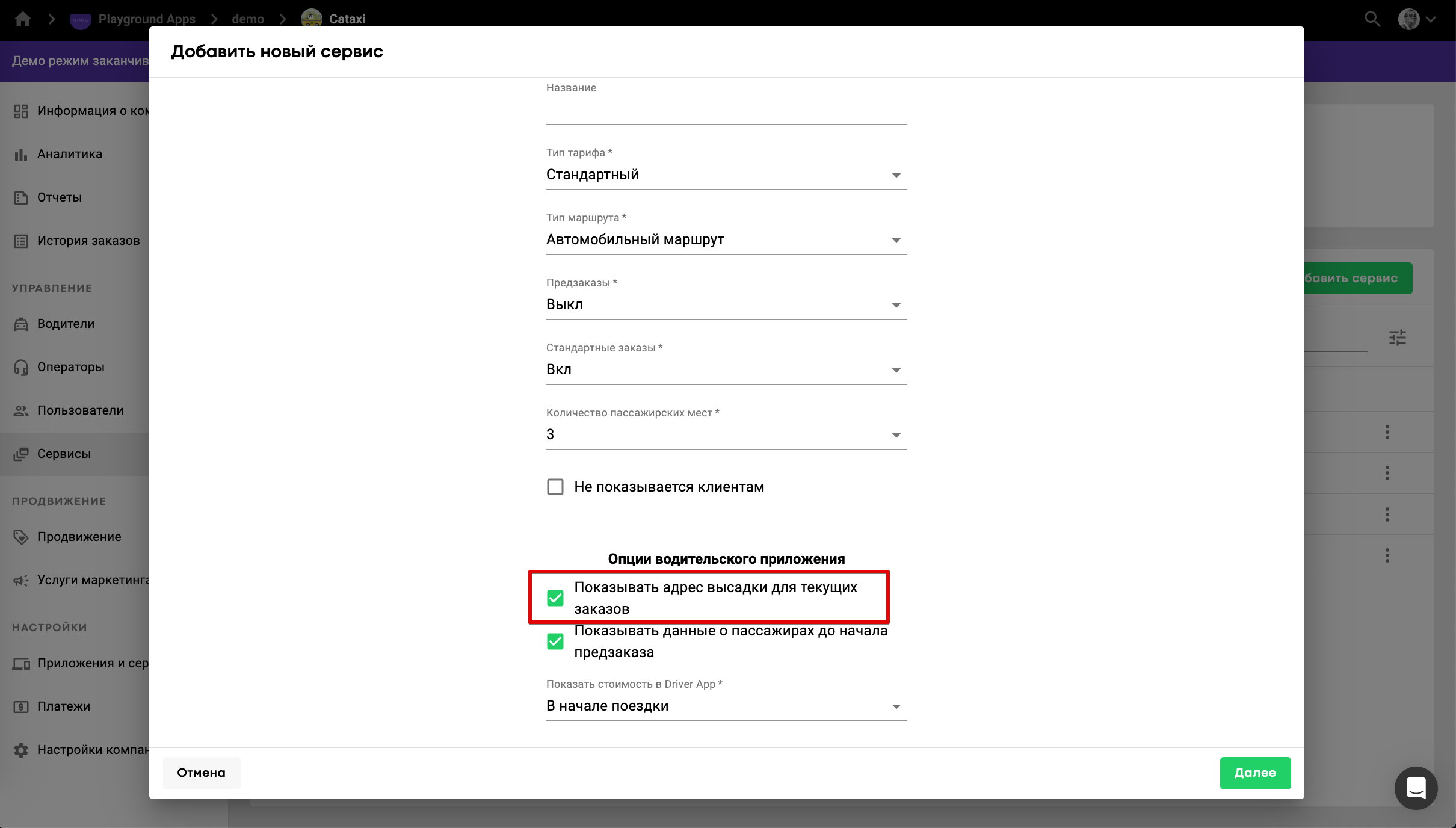Click the 'Далее' button

point(1254,773)
